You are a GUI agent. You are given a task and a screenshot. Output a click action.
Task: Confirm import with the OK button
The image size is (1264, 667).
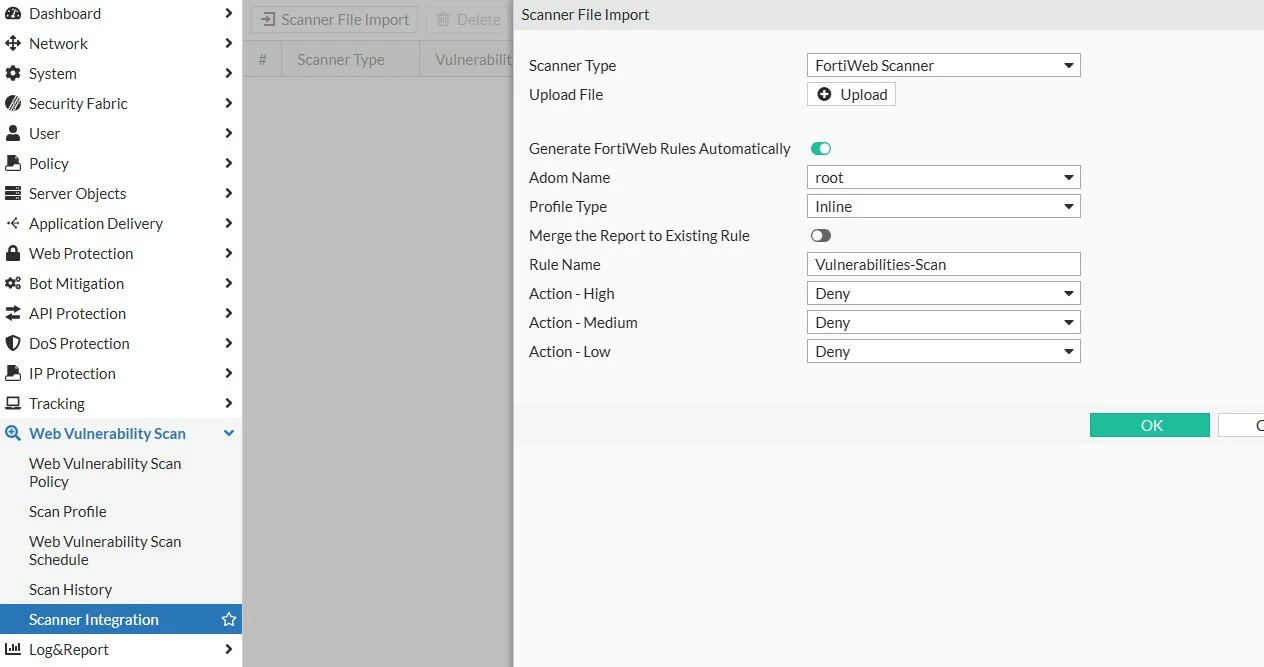(1150, 425)
